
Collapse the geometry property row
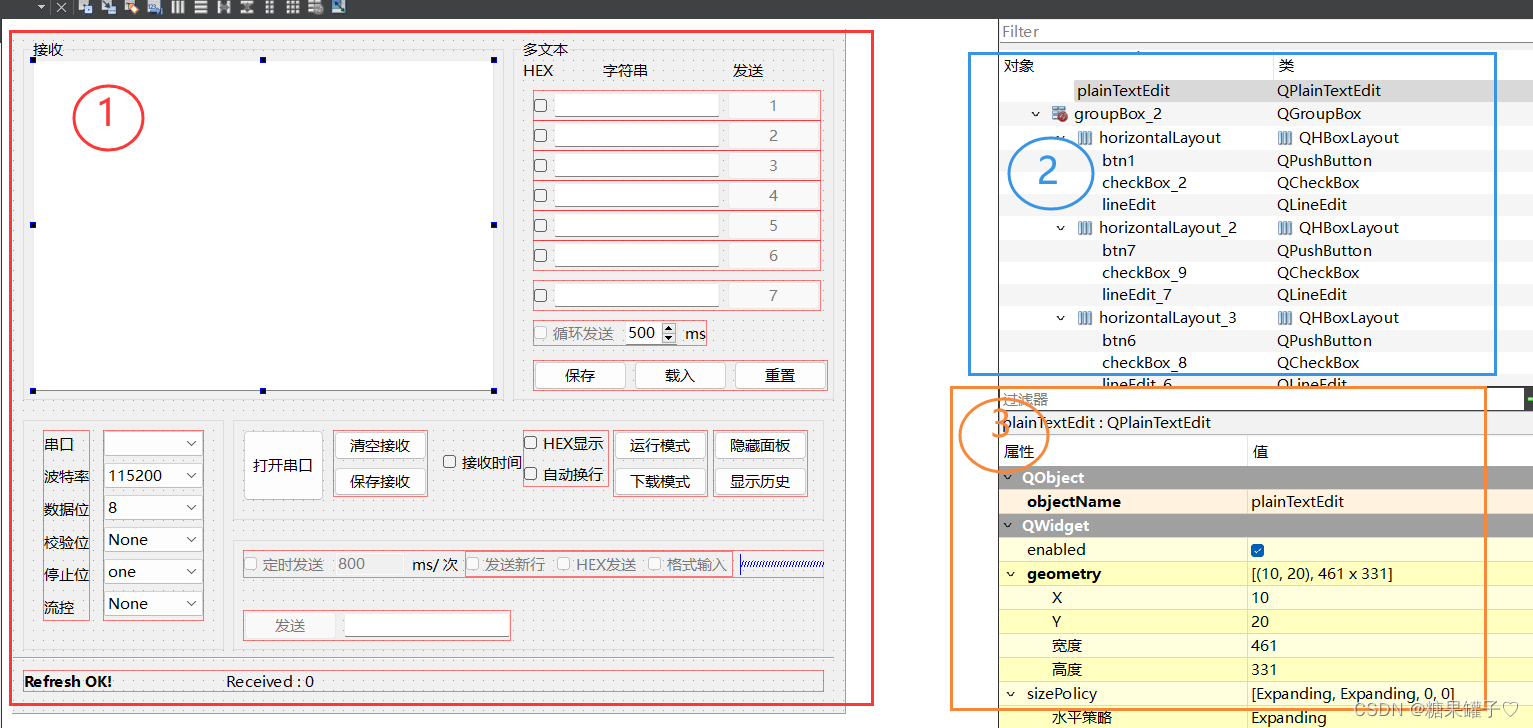point(1011,574)
